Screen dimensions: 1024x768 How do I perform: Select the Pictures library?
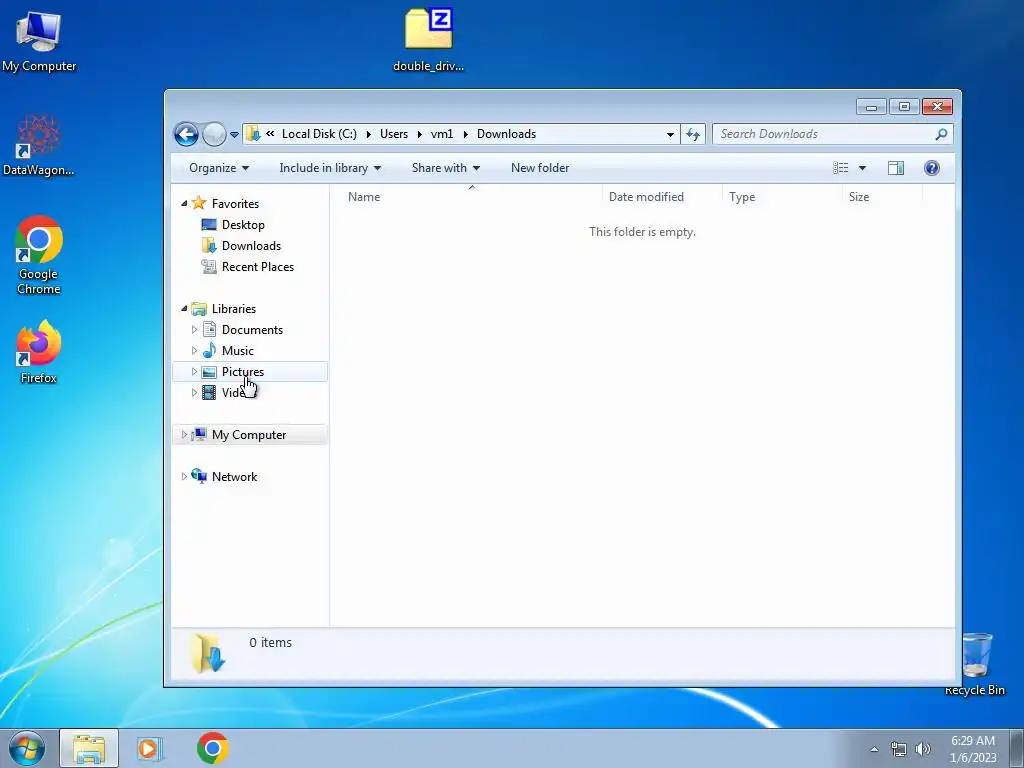tap(243, 372)
